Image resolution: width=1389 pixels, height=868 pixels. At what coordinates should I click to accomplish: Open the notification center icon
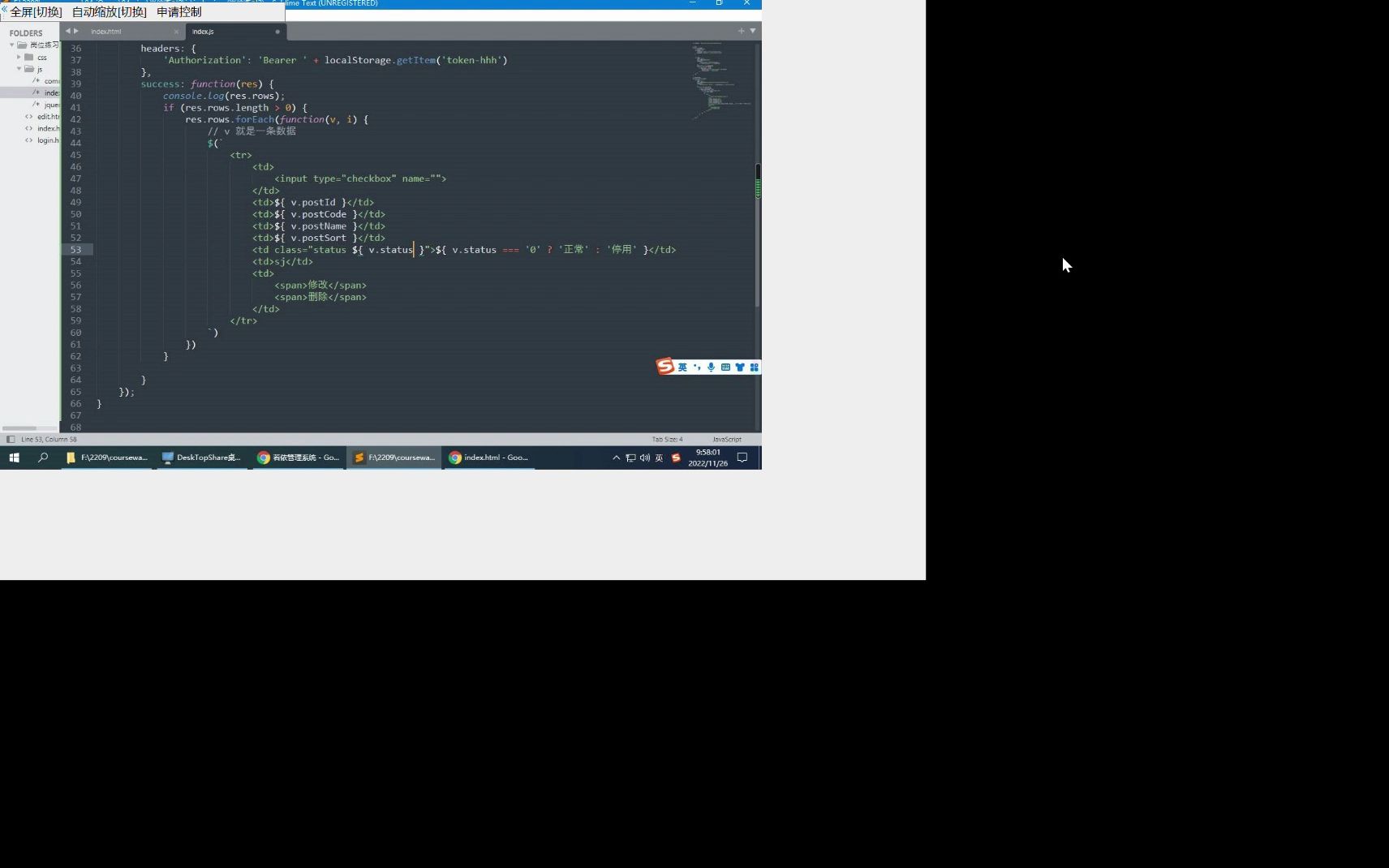click(742, 458)
